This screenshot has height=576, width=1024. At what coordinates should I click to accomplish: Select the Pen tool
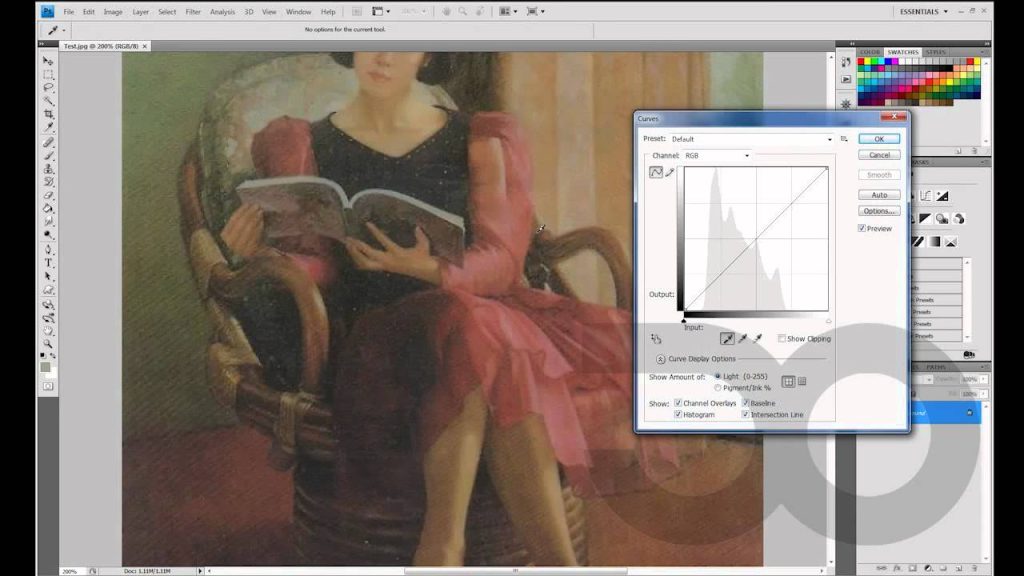pos(48,249)
